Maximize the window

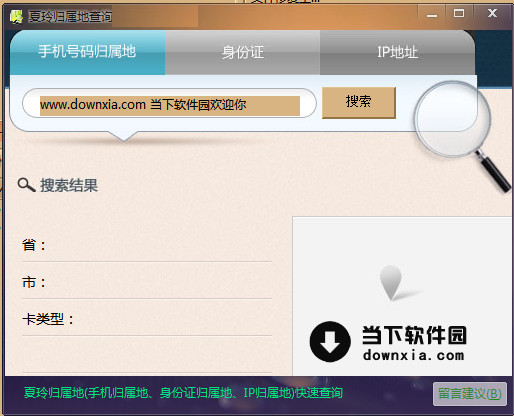tap(459, 14)
